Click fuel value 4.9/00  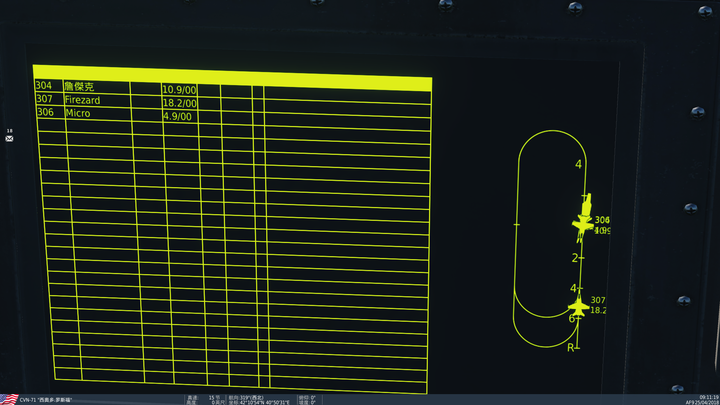pyautogui.click(x=177, y=117)
